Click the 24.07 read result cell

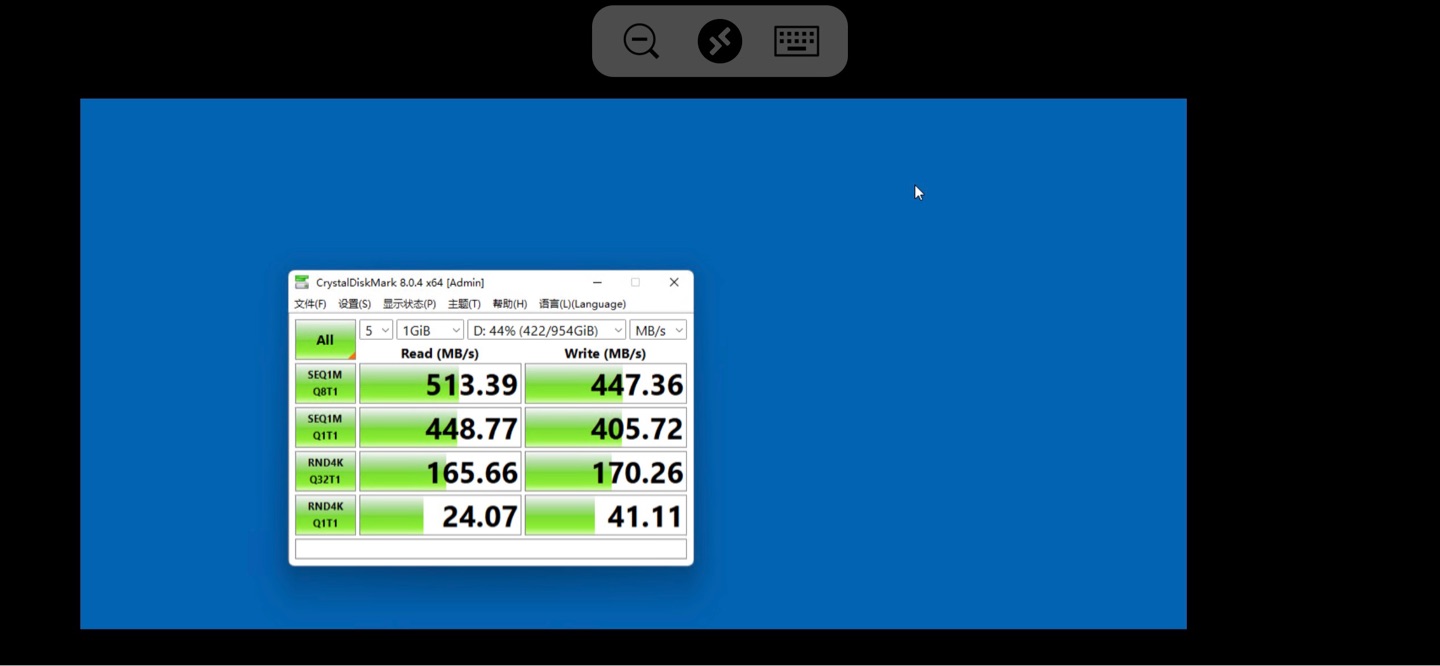pos(440,516)
